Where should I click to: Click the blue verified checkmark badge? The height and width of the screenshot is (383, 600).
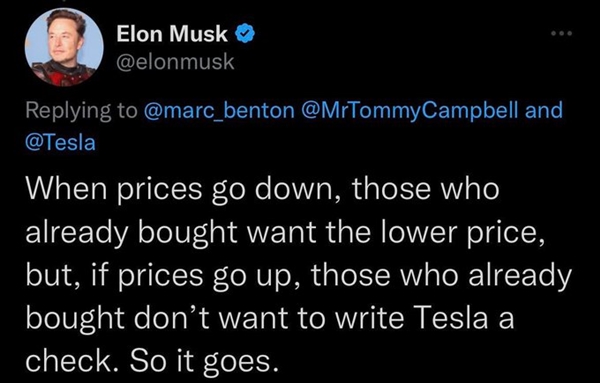pos(245,33)
